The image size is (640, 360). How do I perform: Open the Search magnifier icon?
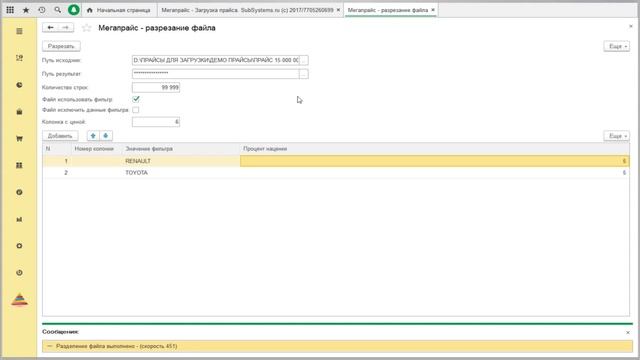[58, 10]
